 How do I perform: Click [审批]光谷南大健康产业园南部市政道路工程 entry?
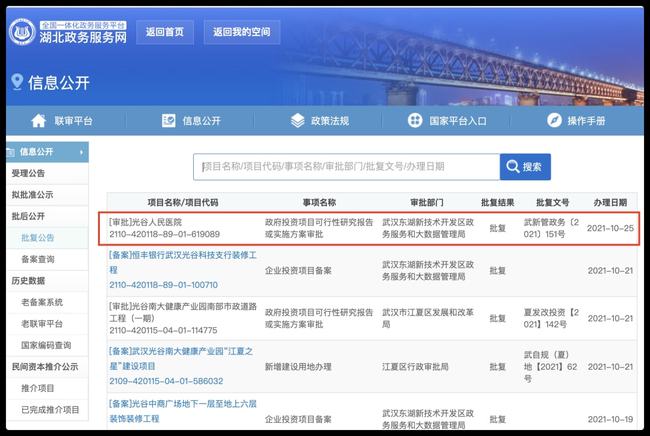pyautogui.click(x=183, y=312)
